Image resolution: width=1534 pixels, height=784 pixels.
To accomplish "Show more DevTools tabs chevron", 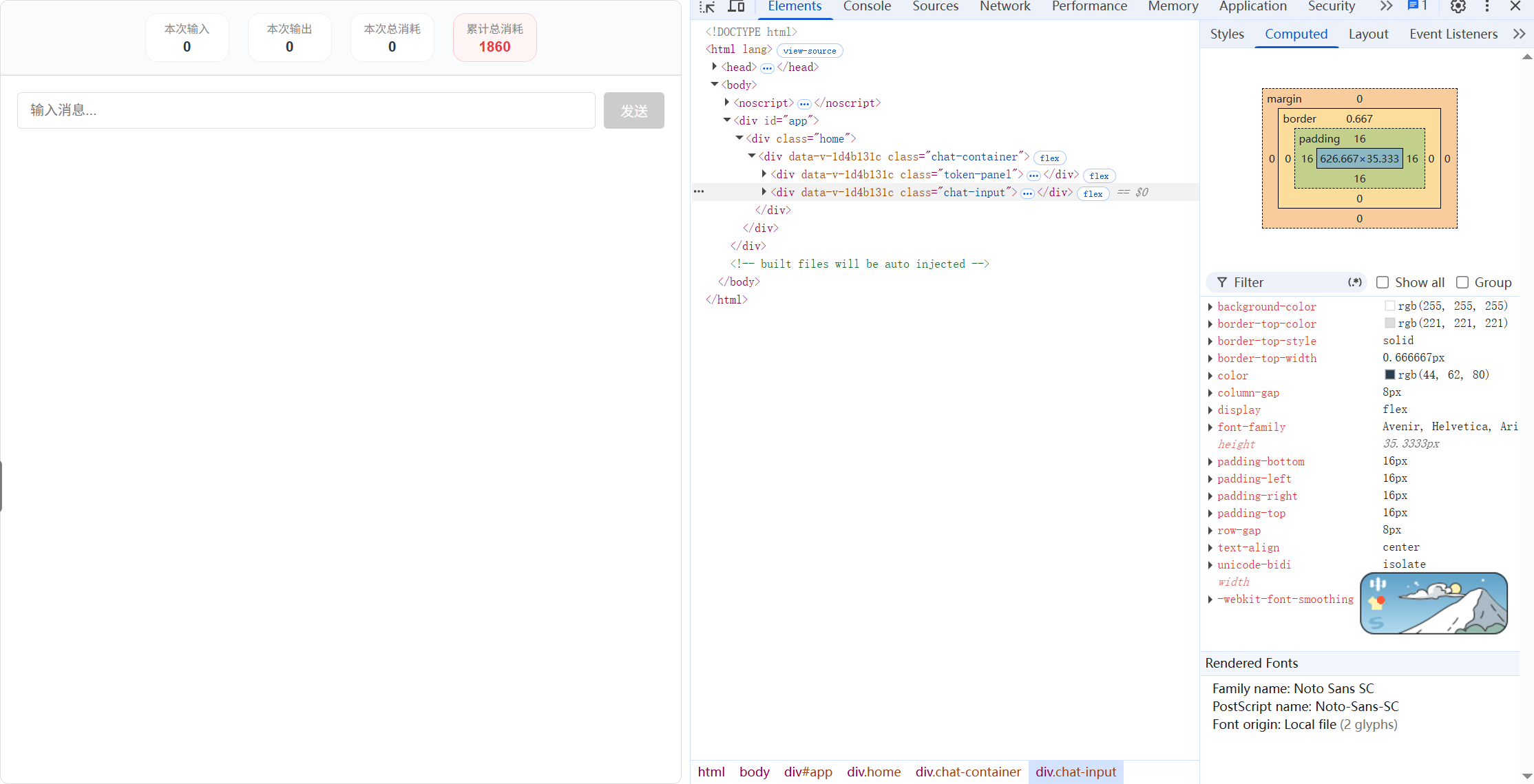I will (1387, 7).
